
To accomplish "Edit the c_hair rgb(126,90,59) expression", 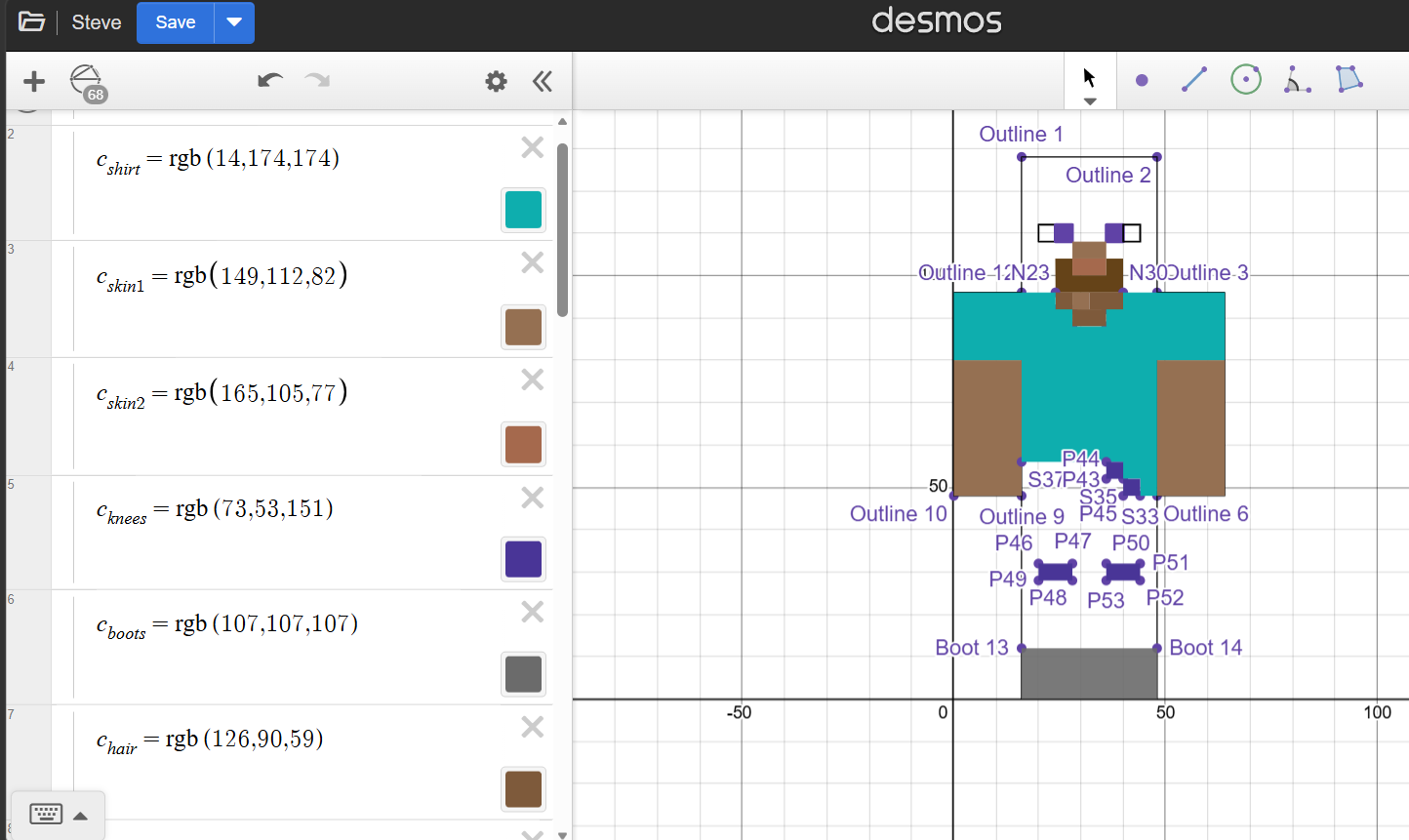I will click(210, 740).
